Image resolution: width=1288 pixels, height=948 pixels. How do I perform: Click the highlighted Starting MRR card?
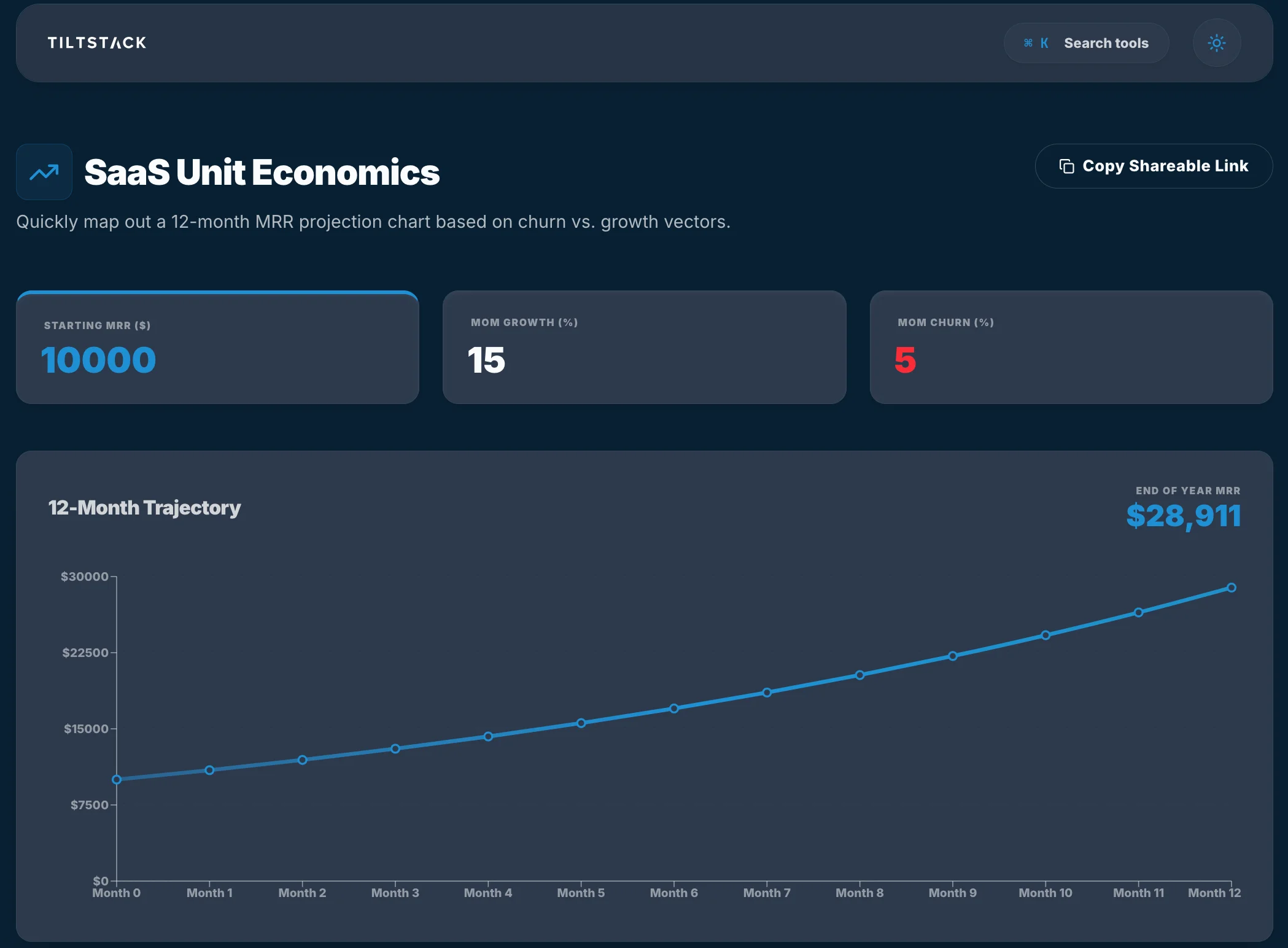tap(217, 348)
